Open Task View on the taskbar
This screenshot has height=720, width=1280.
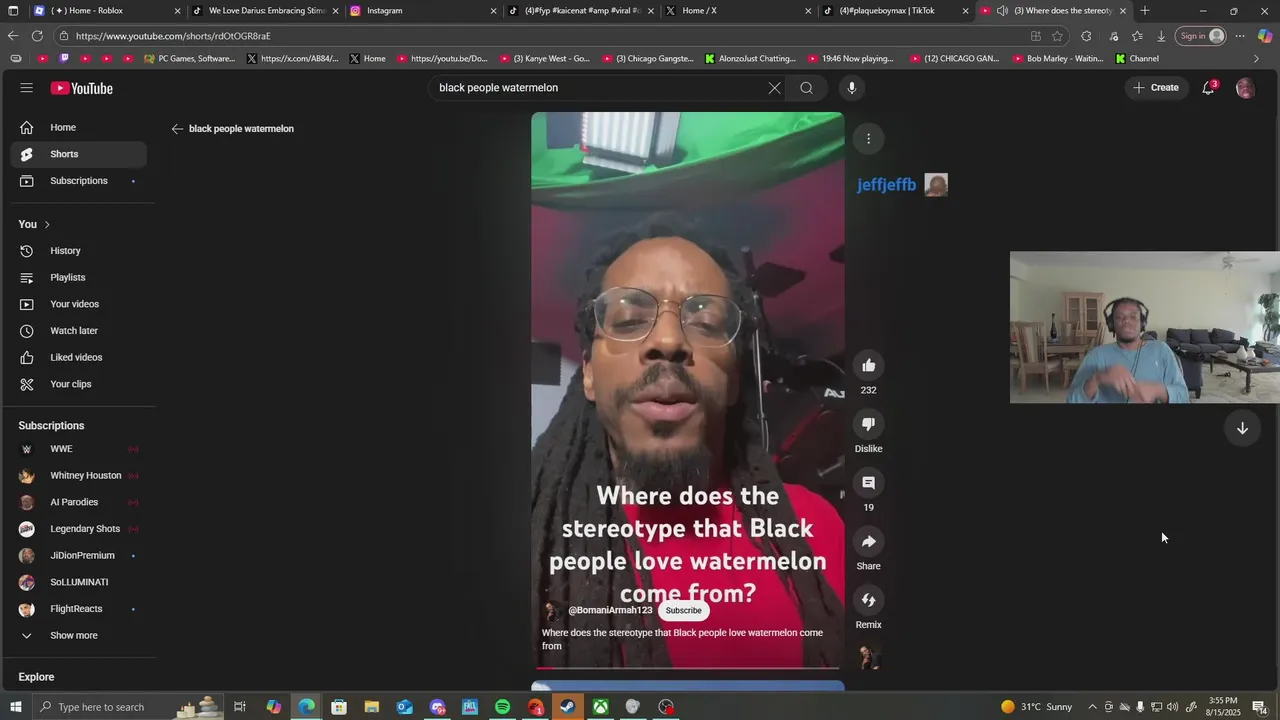pyautogui.click(x=240, y=707)
